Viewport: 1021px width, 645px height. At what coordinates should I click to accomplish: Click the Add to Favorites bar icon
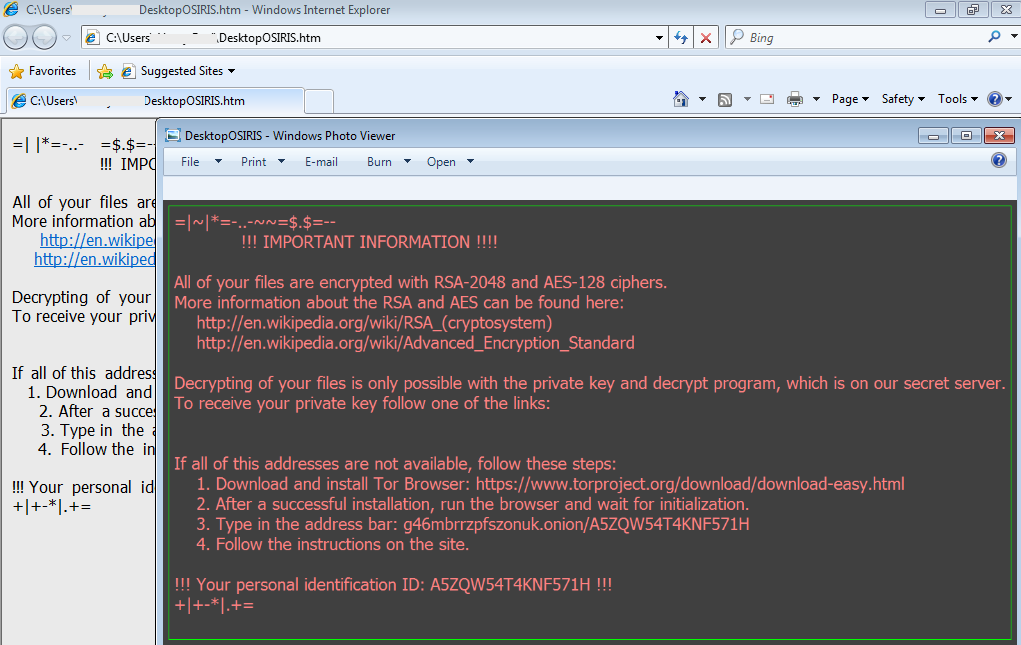click(105, 71)
